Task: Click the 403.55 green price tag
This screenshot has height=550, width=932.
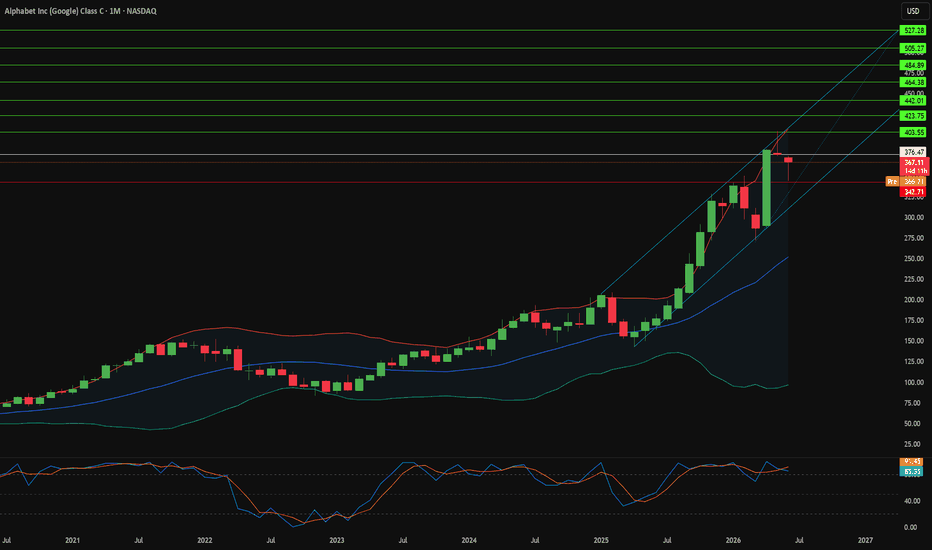Action: point(914,132)
